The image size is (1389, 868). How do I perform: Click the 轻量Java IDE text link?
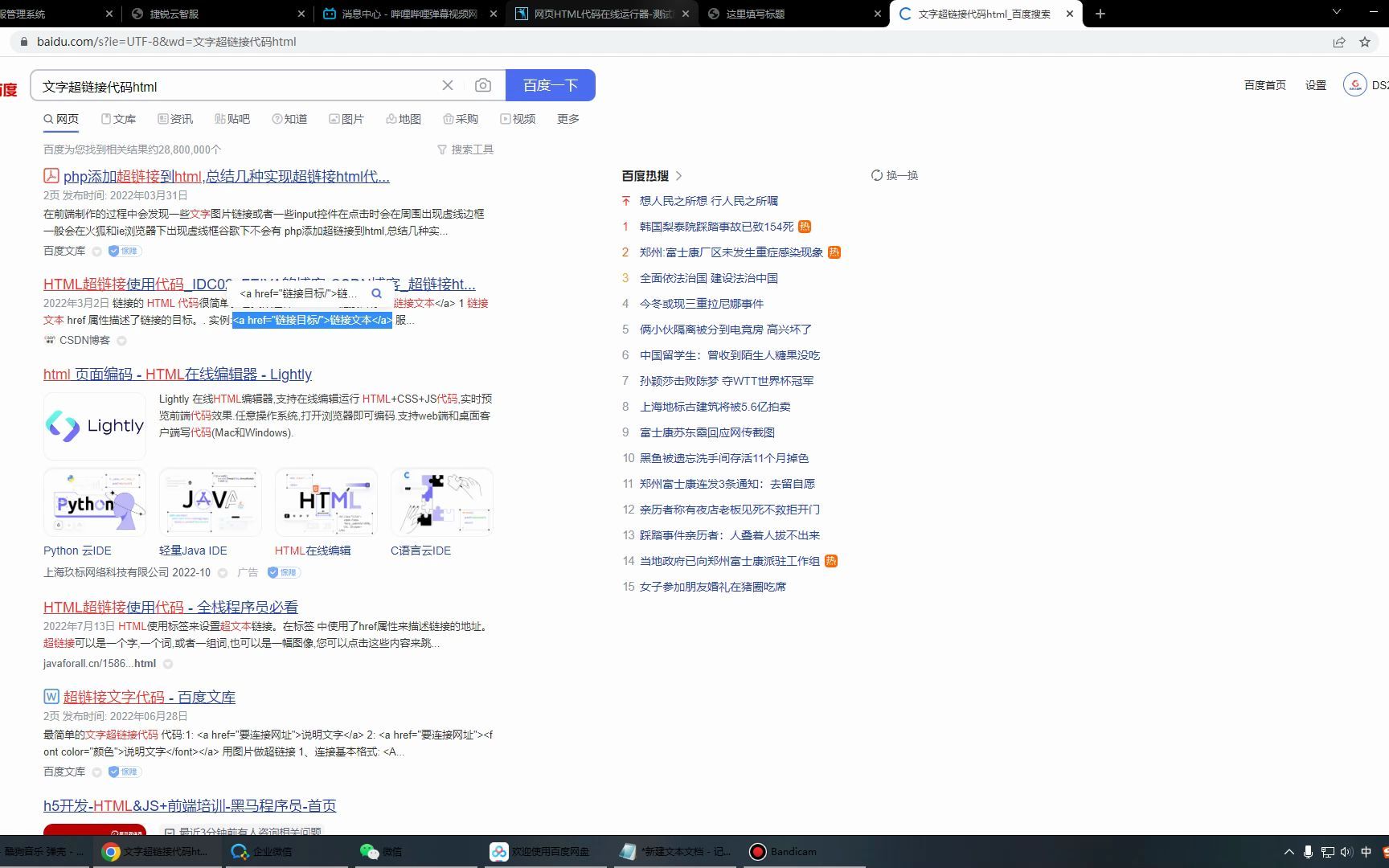[193, 551]
